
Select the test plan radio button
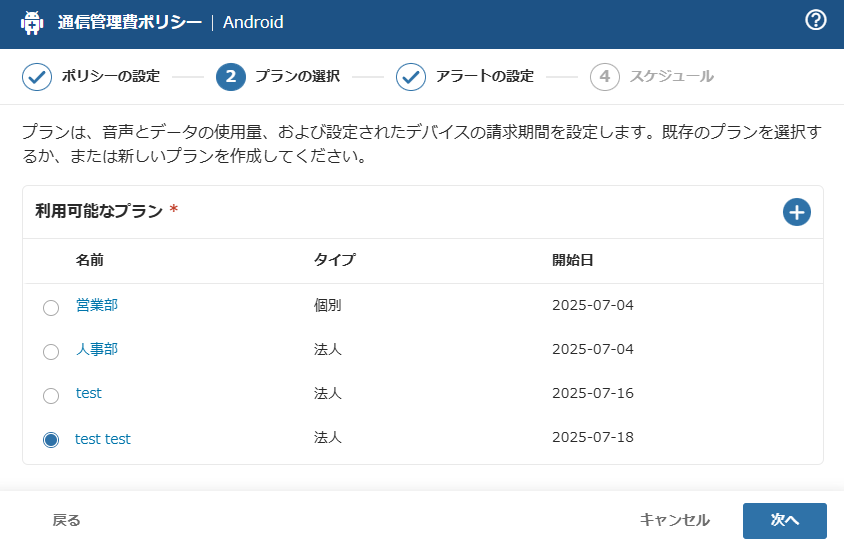(x=51, y=396)
